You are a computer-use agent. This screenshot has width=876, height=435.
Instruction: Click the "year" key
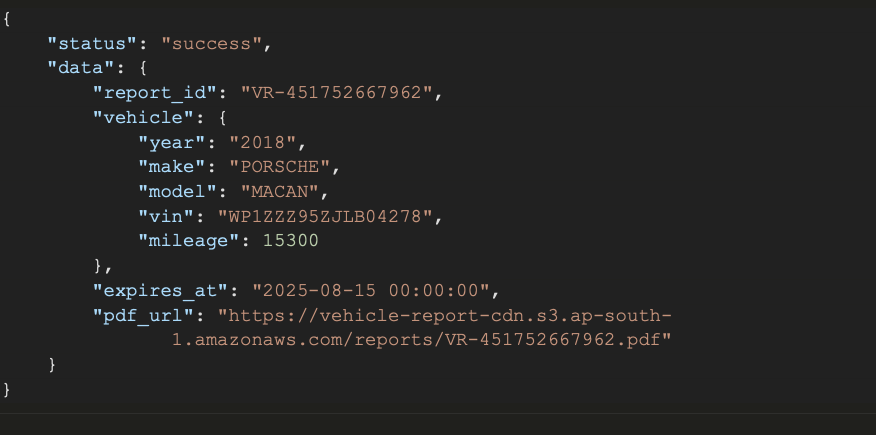[172, 142]
